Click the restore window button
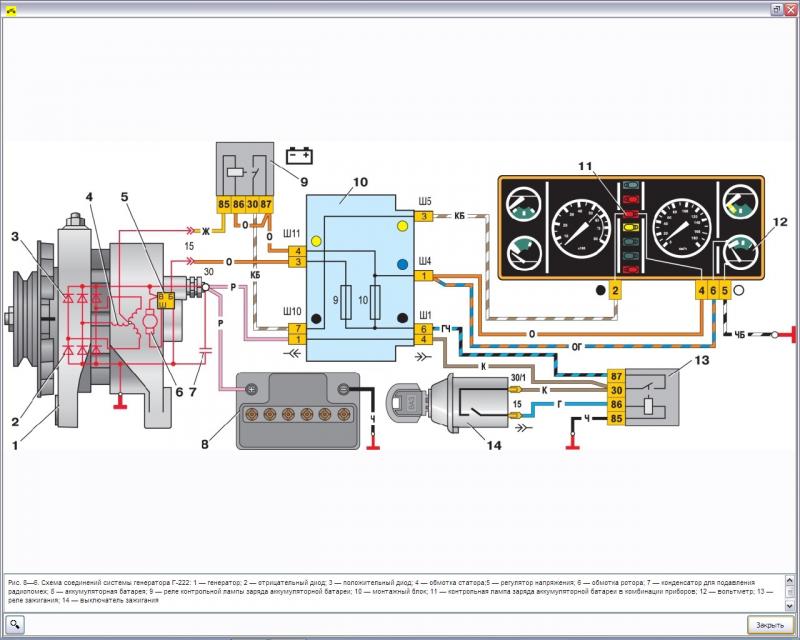The image size is (800, 640). (777, 9)
